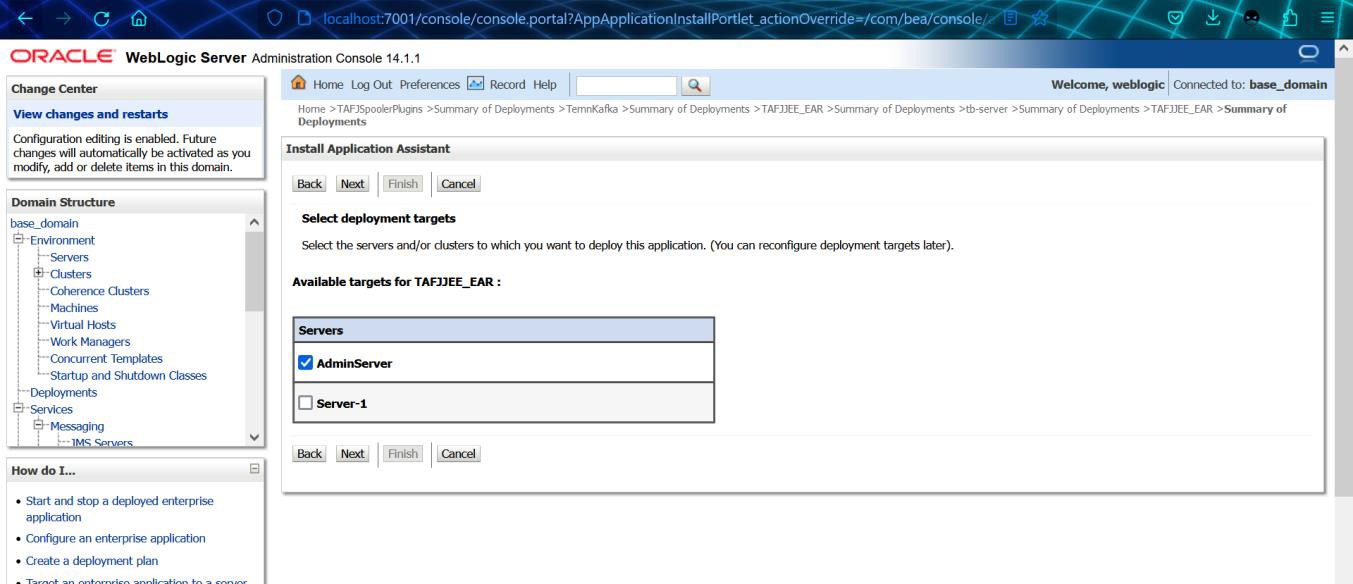The height and width of the screenshot is (584, 1353).
Task: Collapse the Environment tree node
Action: pyautogui.click(x=17, y=240)
